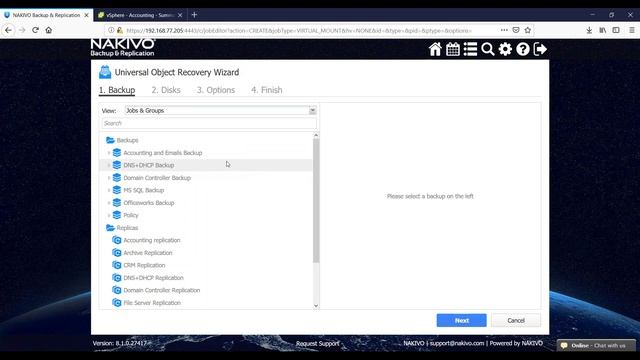This screenshot has width=640, height=360.
Task: Click the log out arrow icon
Action: tap(540, 49)
